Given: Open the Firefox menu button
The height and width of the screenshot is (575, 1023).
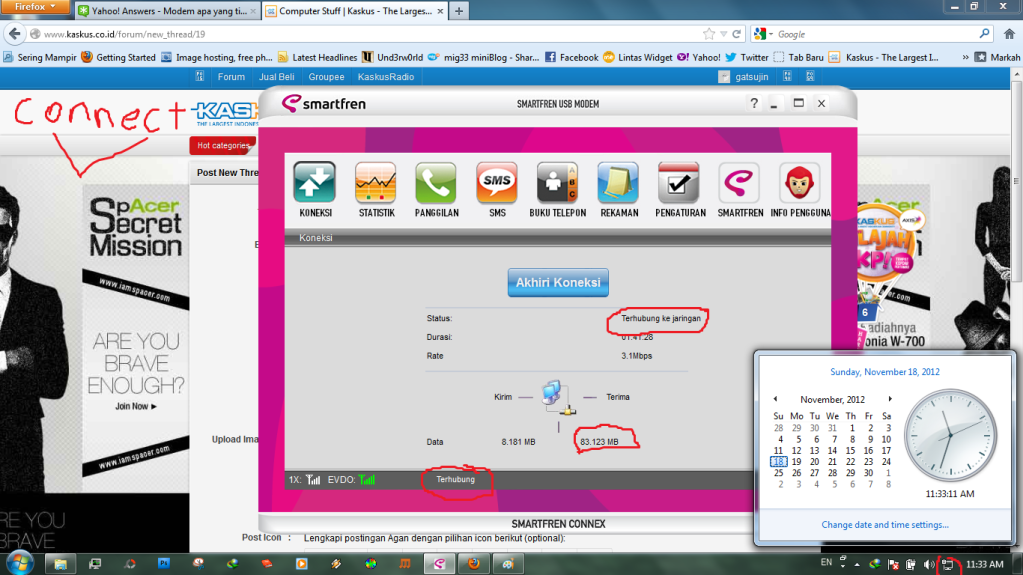Looking at the screenshot, I should click(35, 7).
